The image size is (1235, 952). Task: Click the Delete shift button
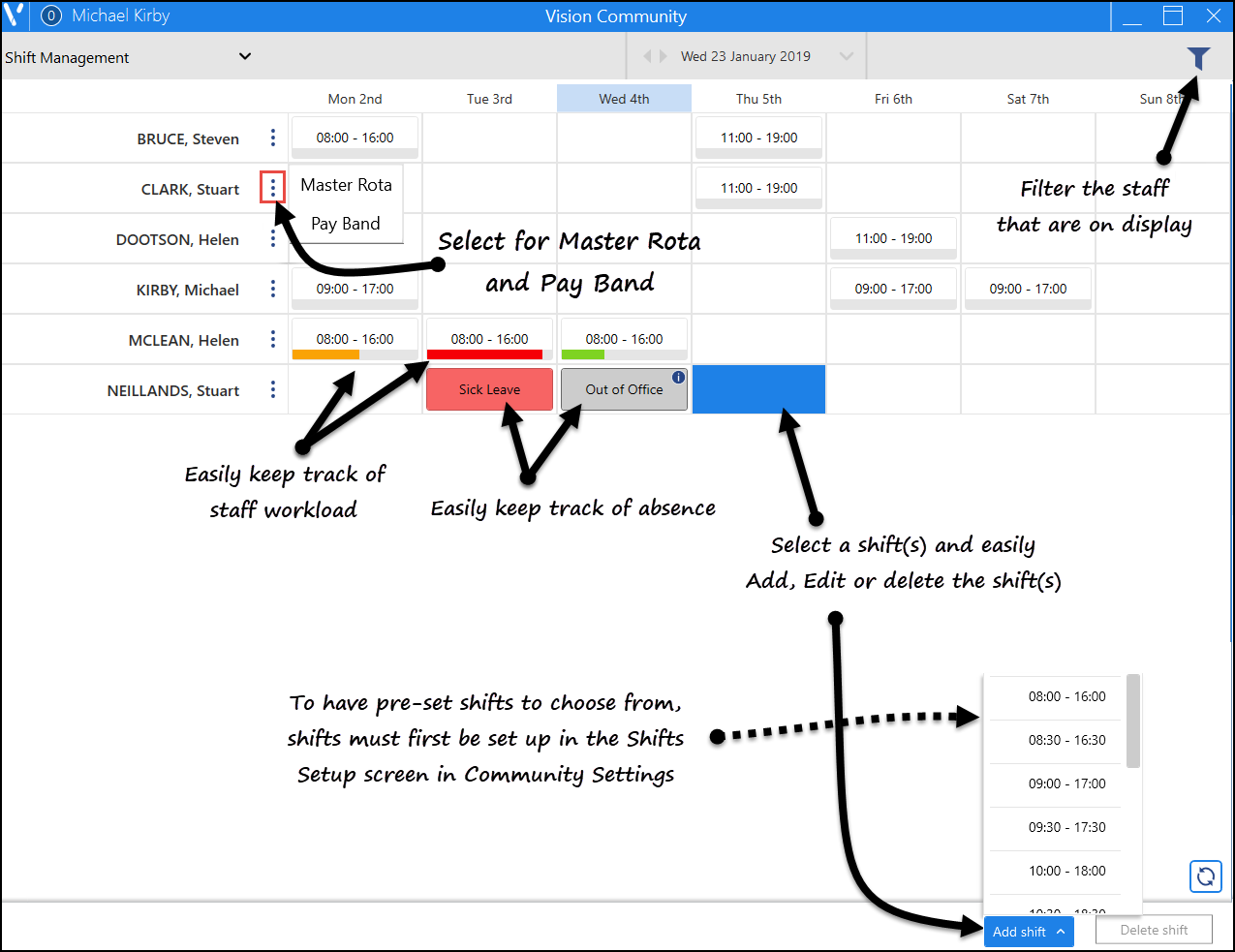click(x=1154, y=930)
